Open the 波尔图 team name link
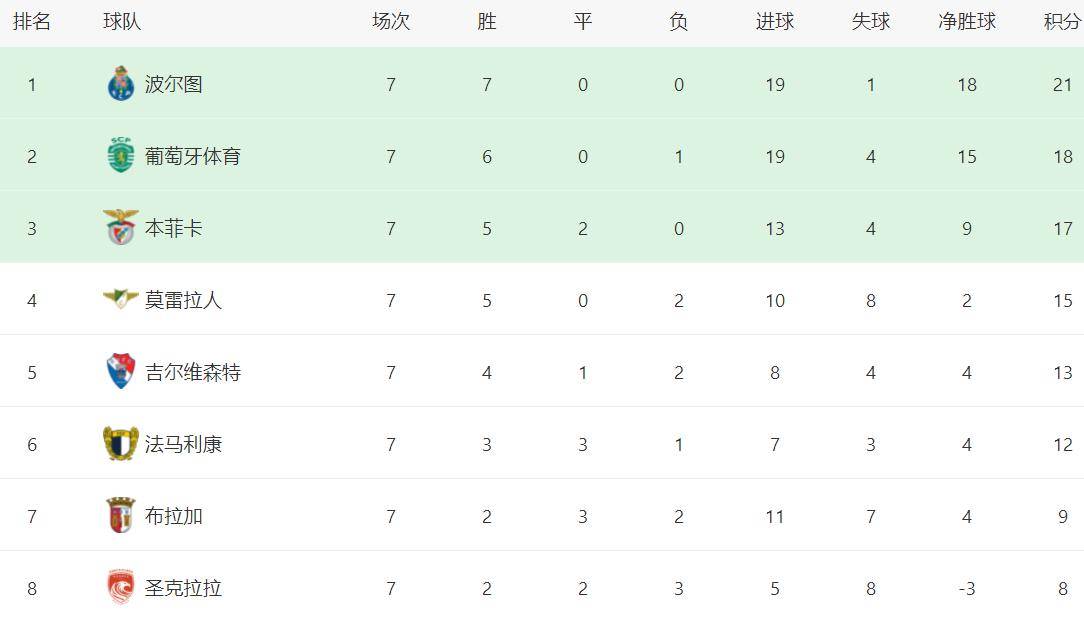This screenshot has height=618, width=1084. click(174, 84)
